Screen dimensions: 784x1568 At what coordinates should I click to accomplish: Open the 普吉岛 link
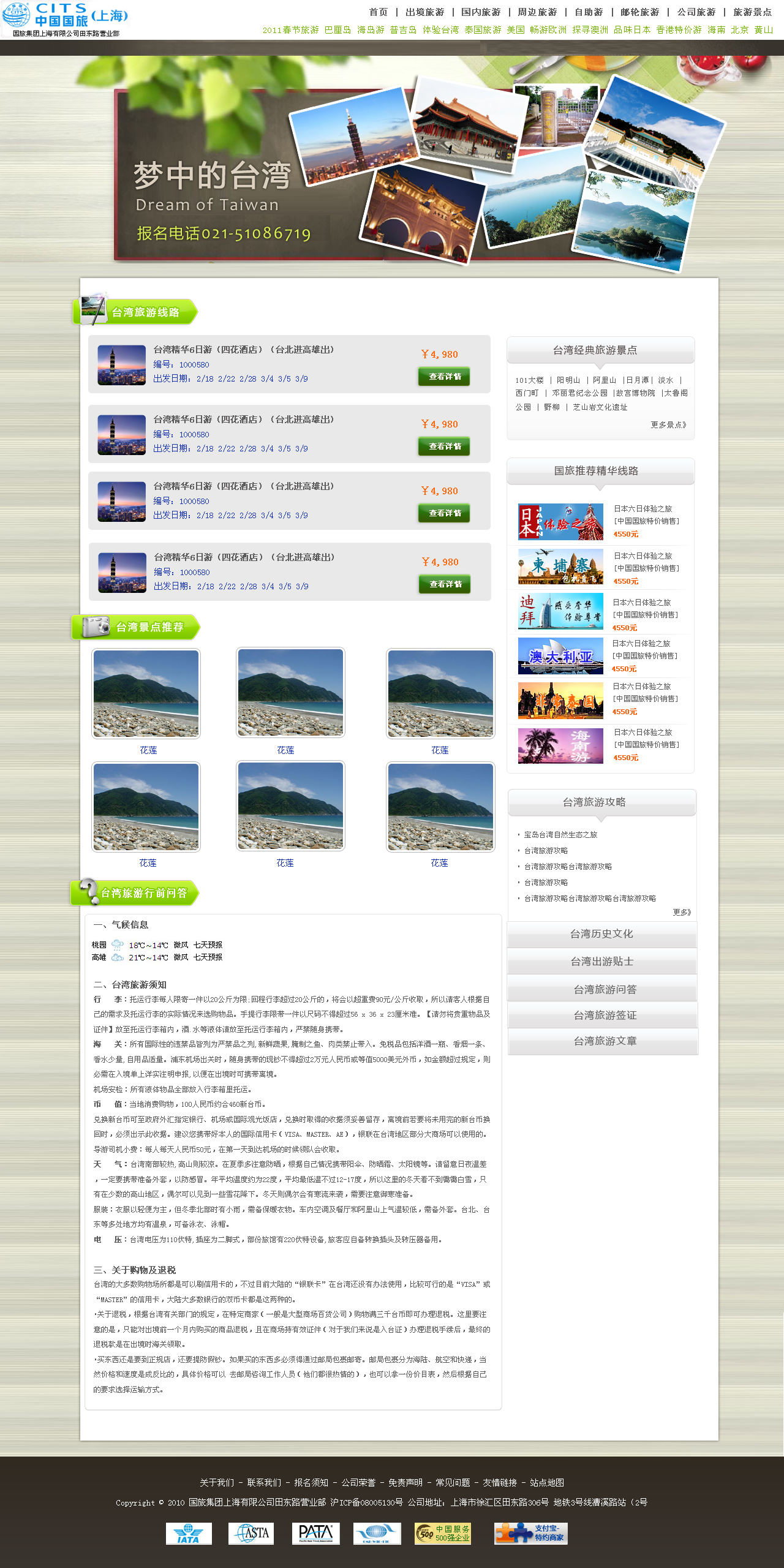tap(404, 30)
